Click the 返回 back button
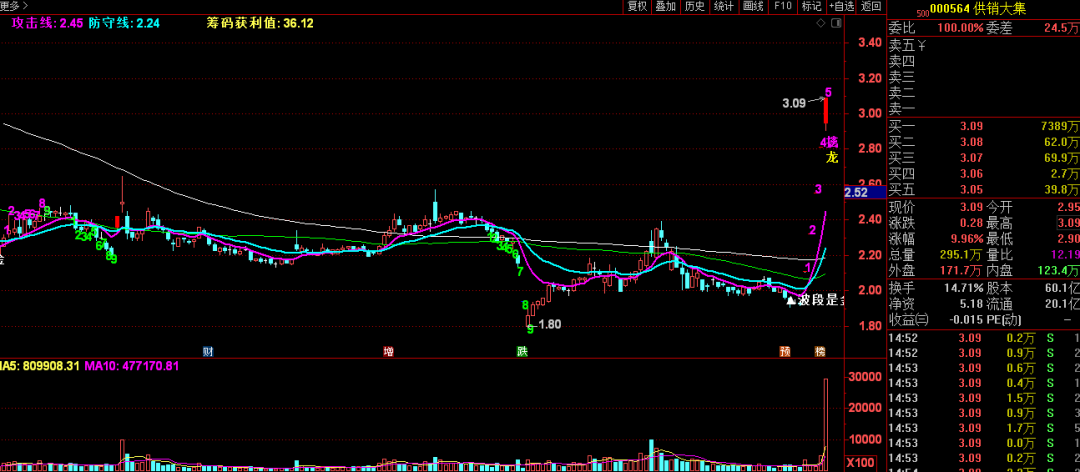 pos(872,6)
